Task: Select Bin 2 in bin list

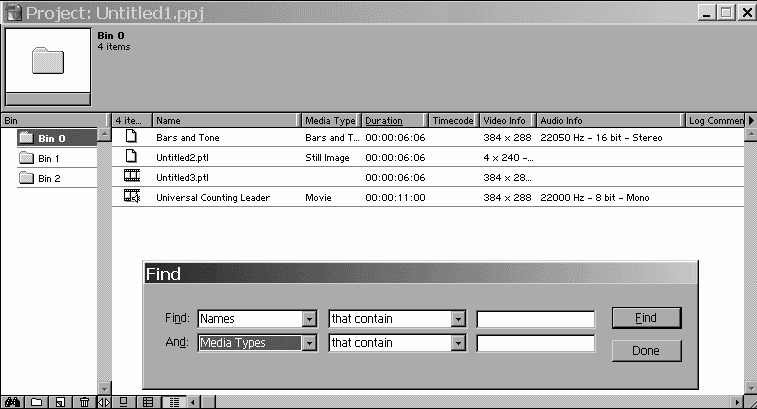Action: coord(48,178)
